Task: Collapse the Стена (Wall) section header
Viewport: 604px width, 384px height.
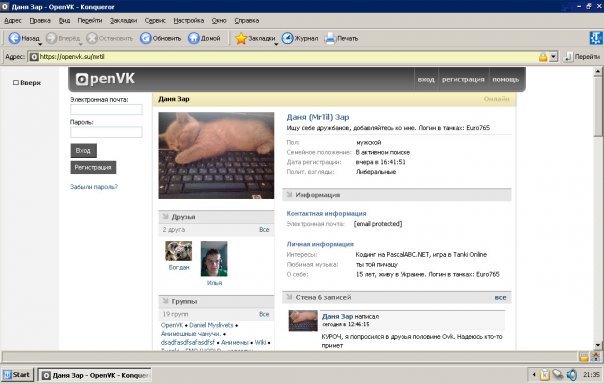Action: 397,297
